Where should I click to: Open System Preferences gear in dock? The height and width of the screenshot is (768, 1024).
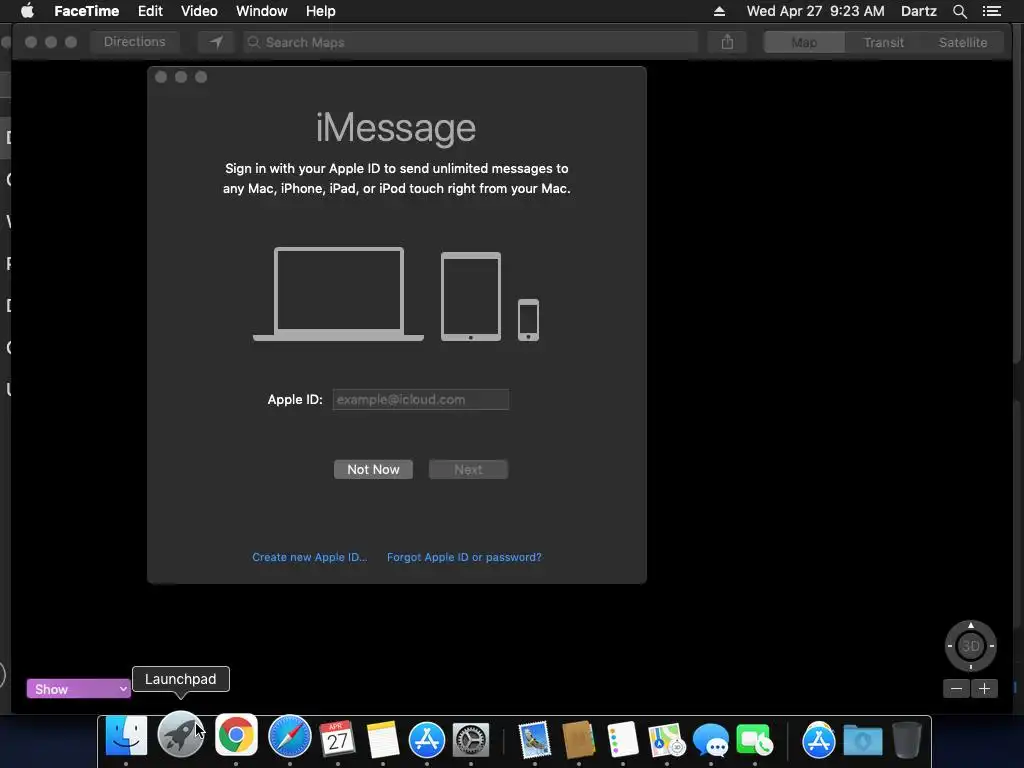471,739
